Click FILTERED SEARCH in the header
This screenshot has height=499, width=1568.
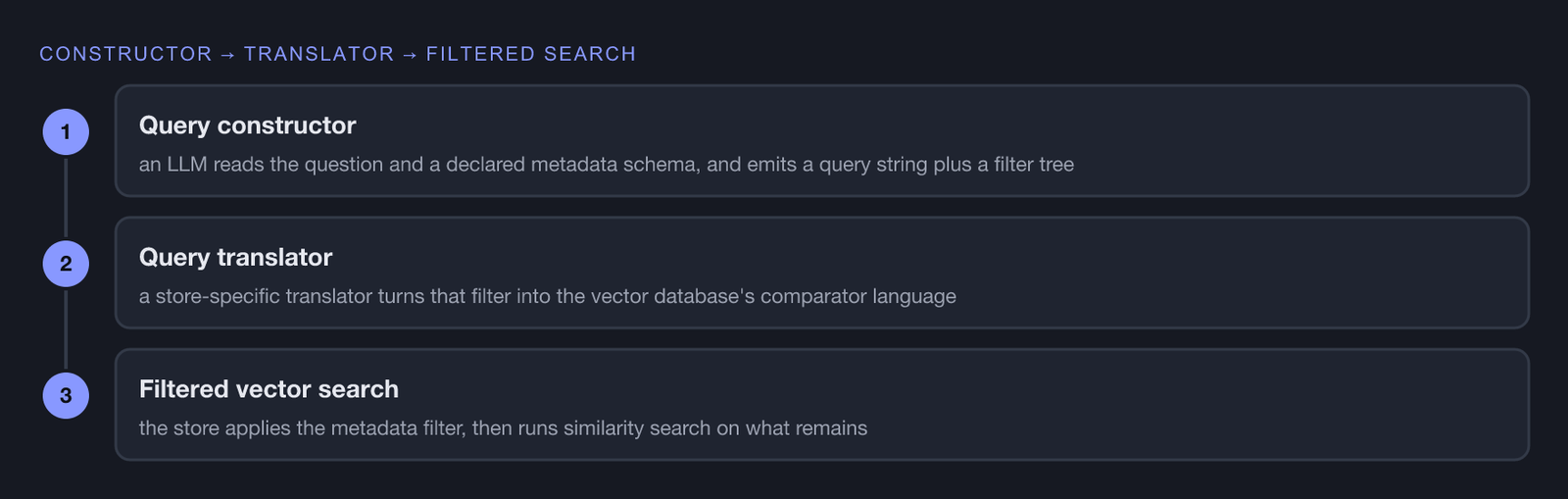(x=531, y=54)
